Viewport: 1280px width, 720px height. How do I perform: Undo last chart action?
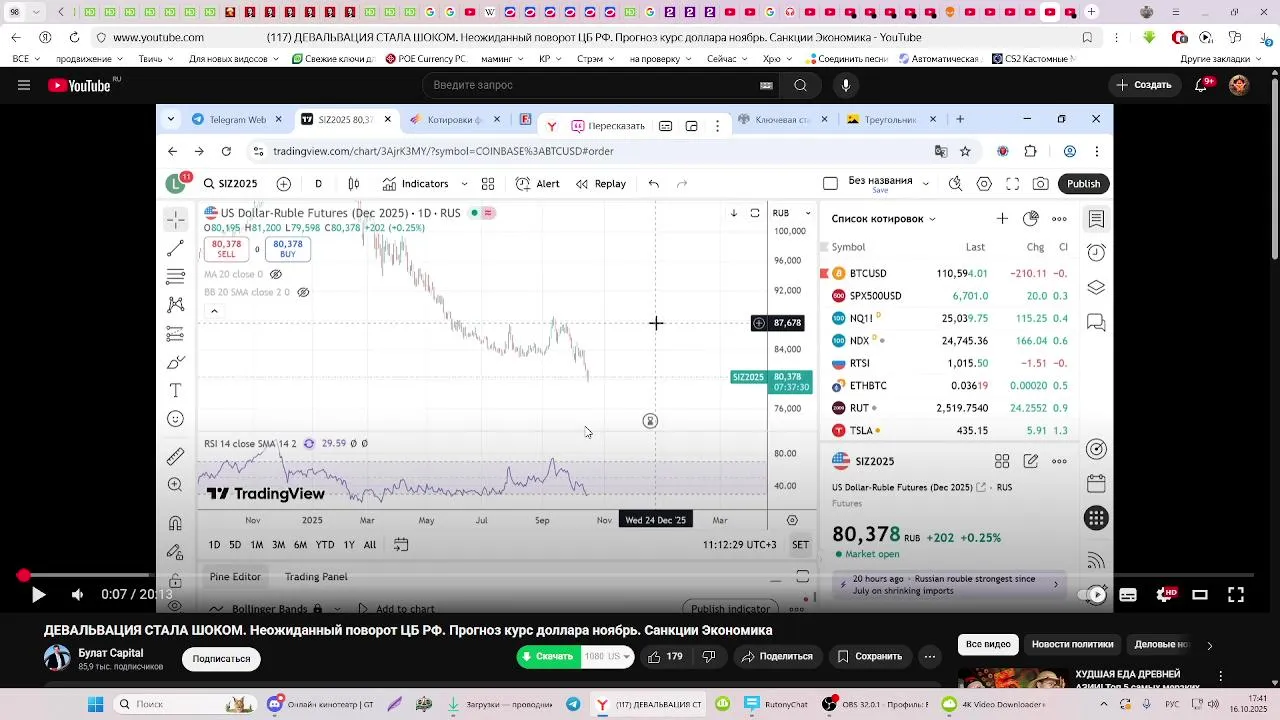click(x=654, y=184)
